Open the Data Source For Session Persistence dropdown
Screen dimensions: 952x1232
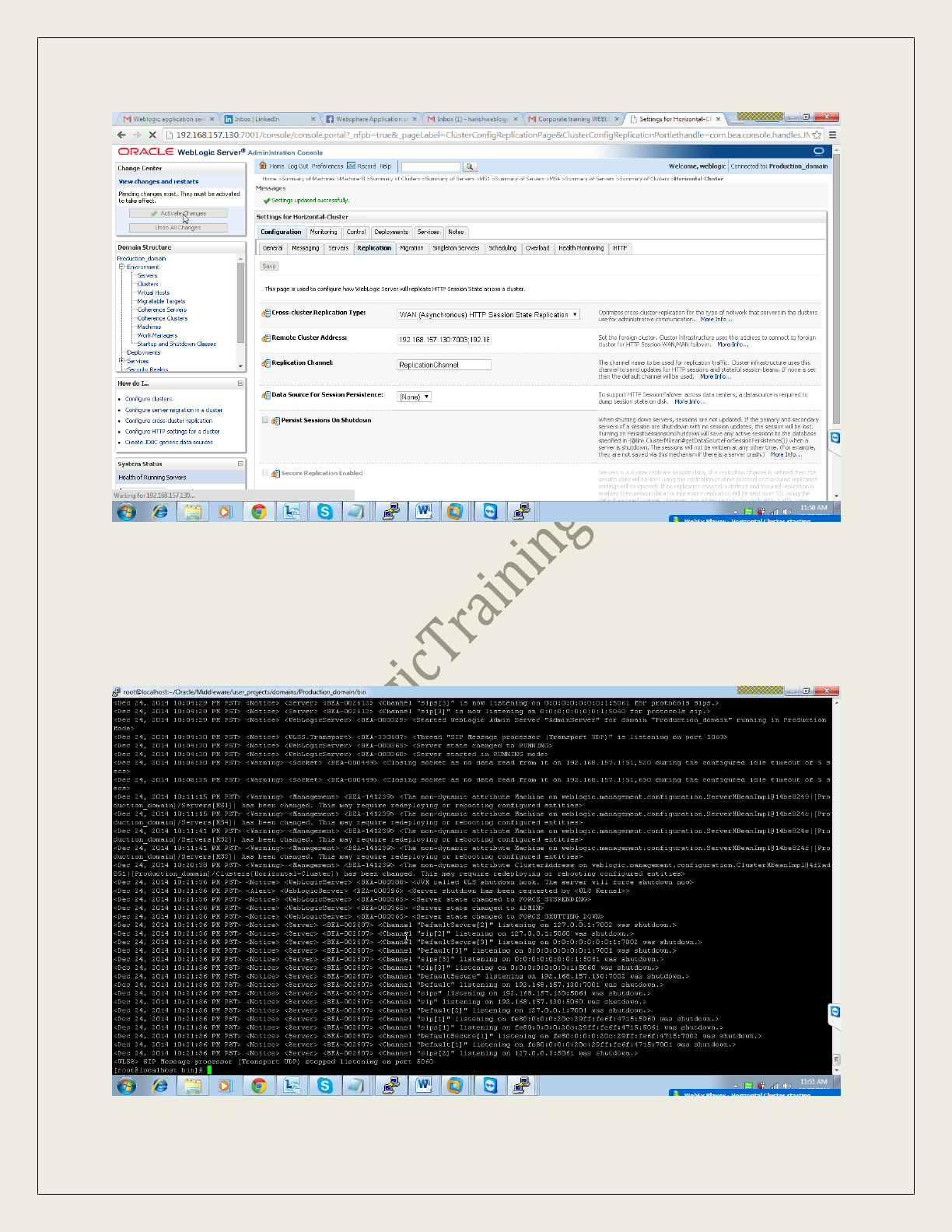click(x=414, y=397)
